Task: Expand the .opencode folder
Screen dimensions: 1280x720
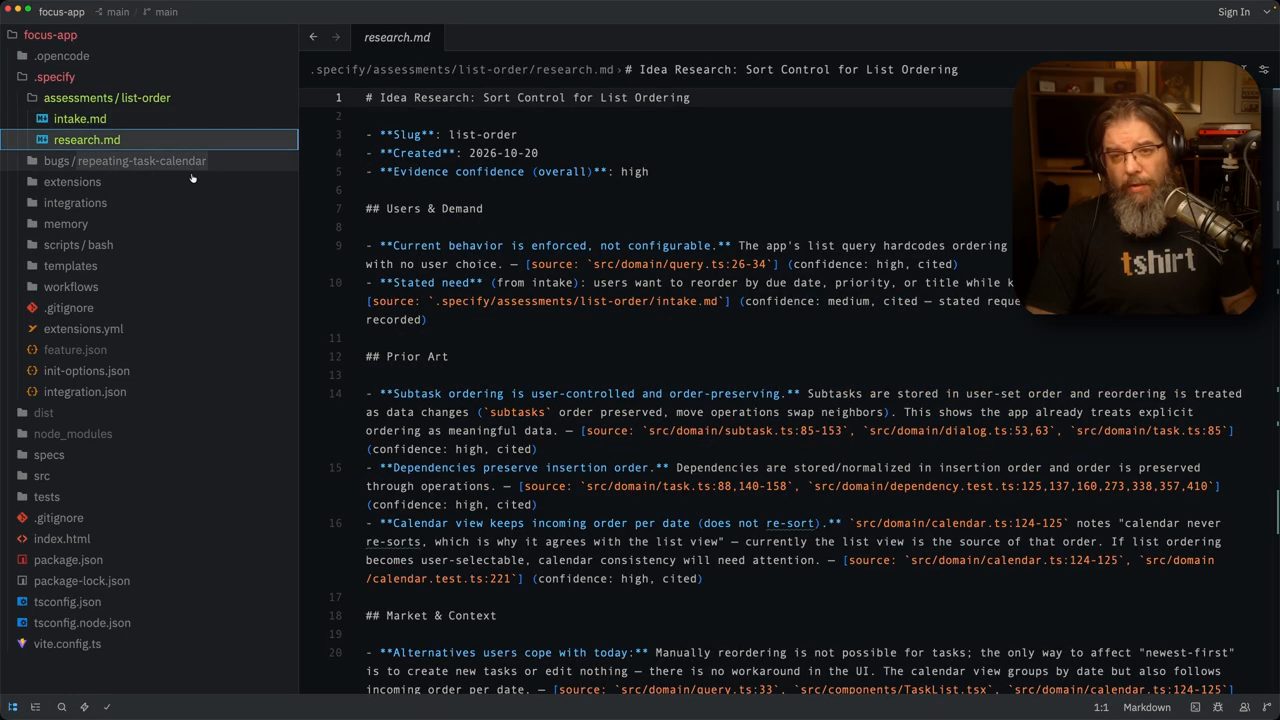Action: click(x=54, y=56)
